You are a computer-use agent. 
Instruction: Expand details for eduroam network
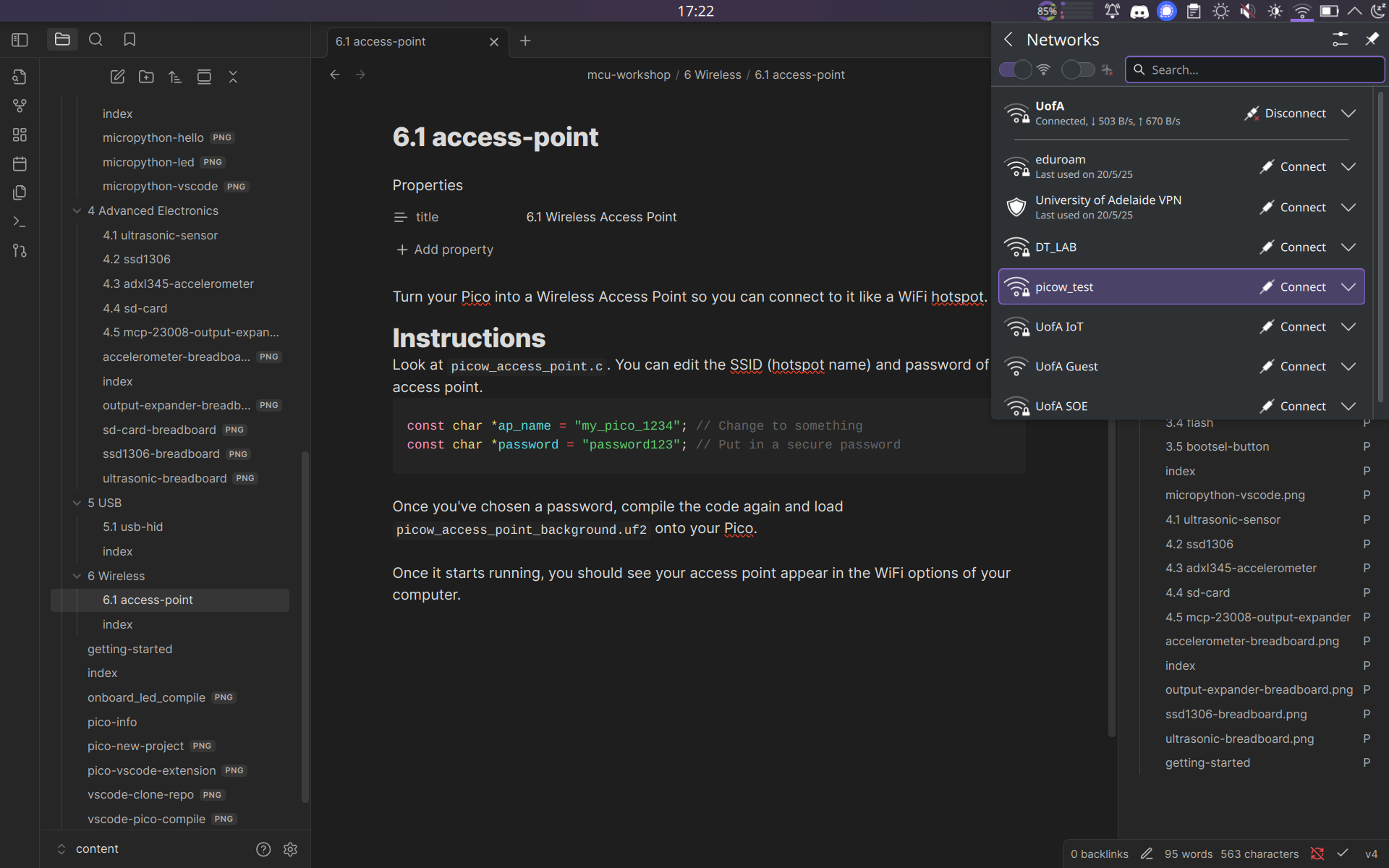tap(1348, 166)
